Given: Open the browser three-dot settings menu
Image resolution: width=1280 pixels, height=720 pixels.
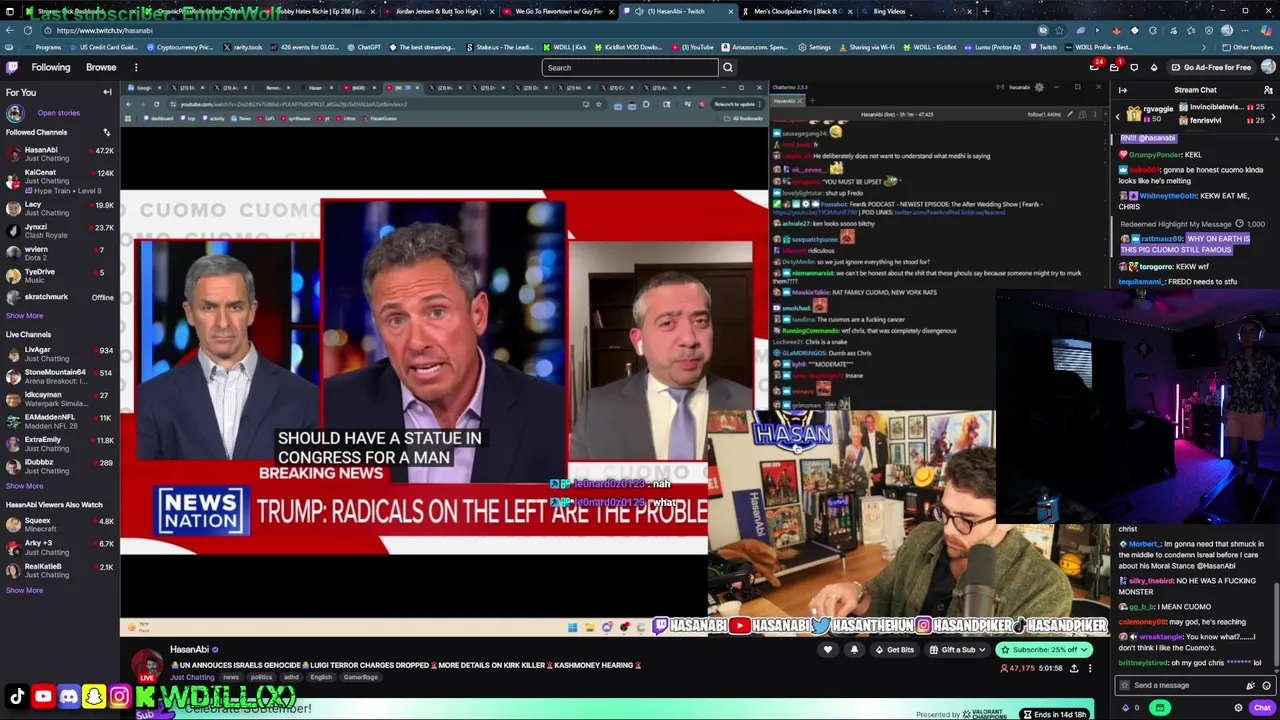Looking at the screenshot, I should pyautogui.click(x=1247, y=30).
